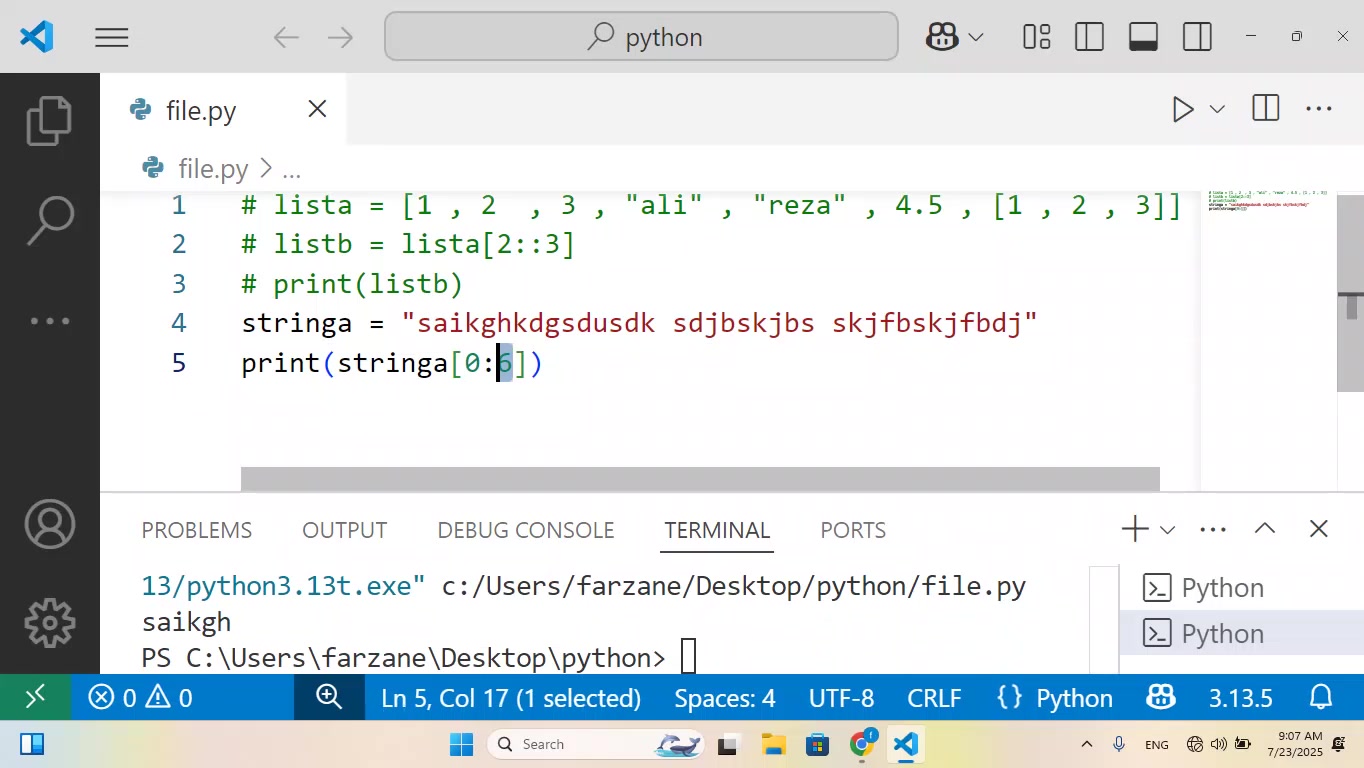1364x768 pixels.
Task: Switch to the PROBLEMS tab
Action: point(197,530)
